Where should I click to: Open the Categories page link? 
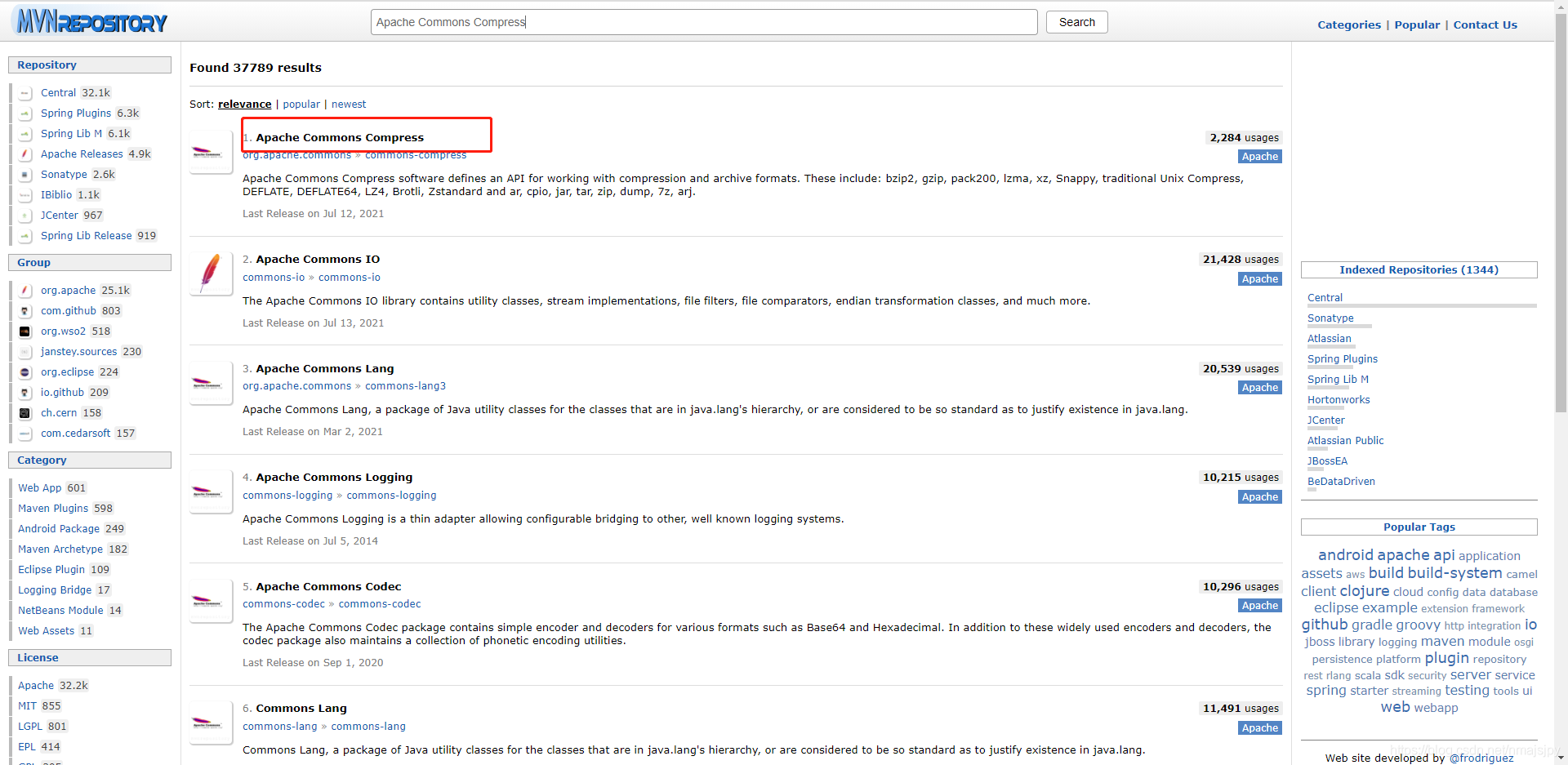pos(1349,24)
